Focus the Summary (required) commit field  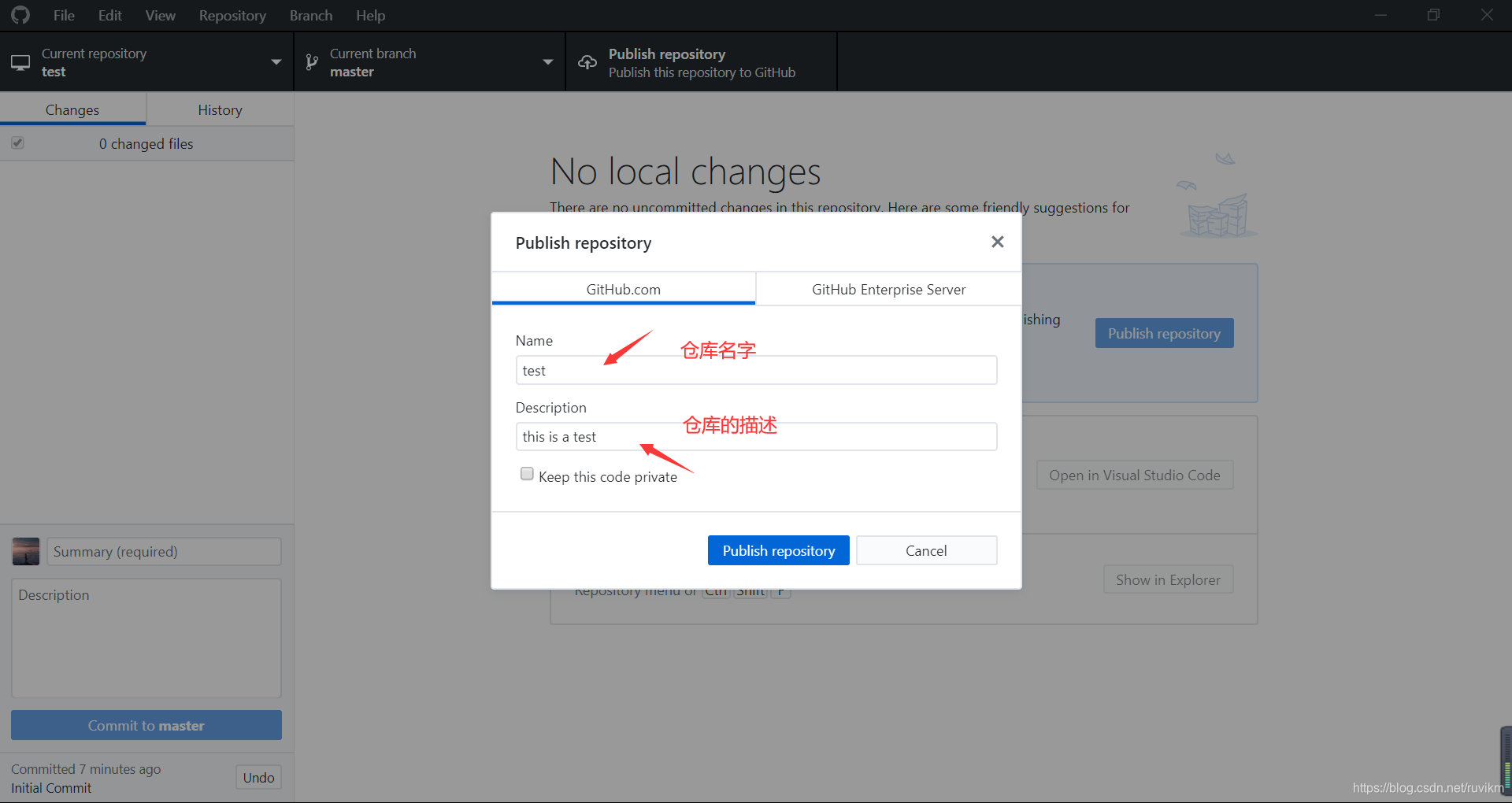pos(164,551)
